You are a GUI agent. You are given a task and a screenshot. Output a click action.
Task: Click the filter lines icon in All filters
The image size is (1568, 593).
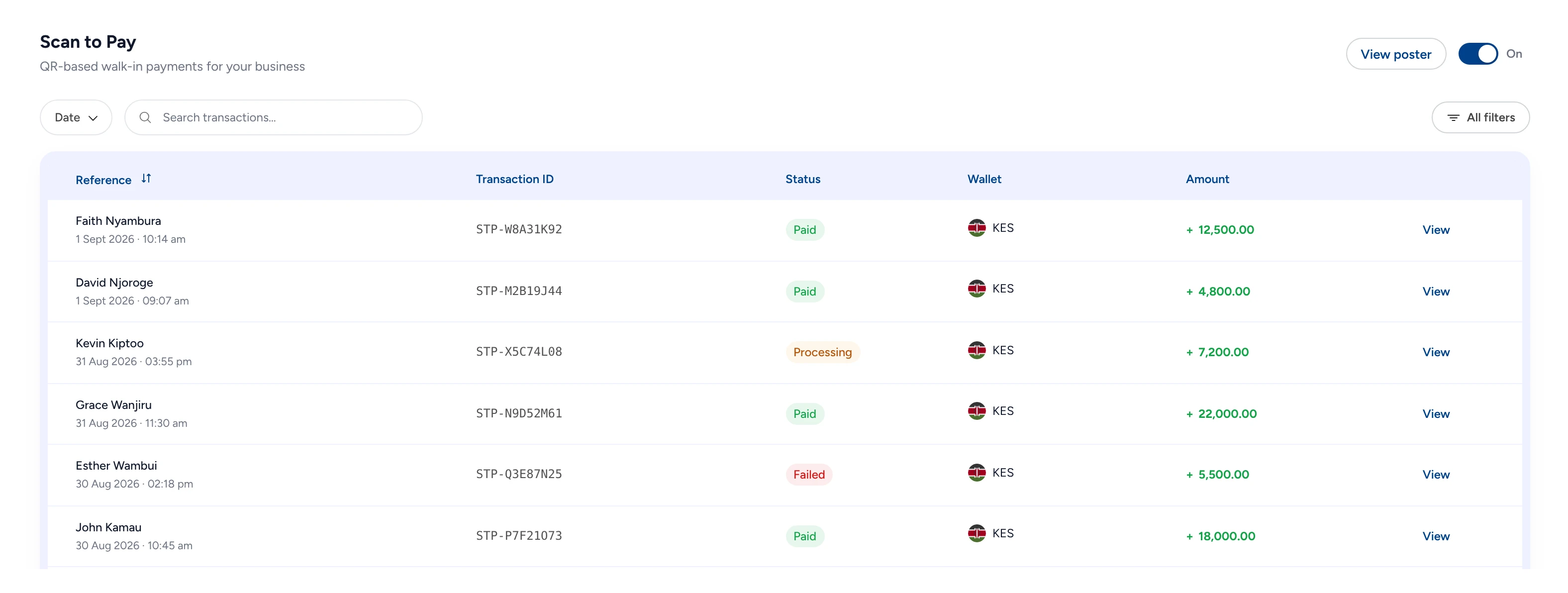click(1453, 117)
